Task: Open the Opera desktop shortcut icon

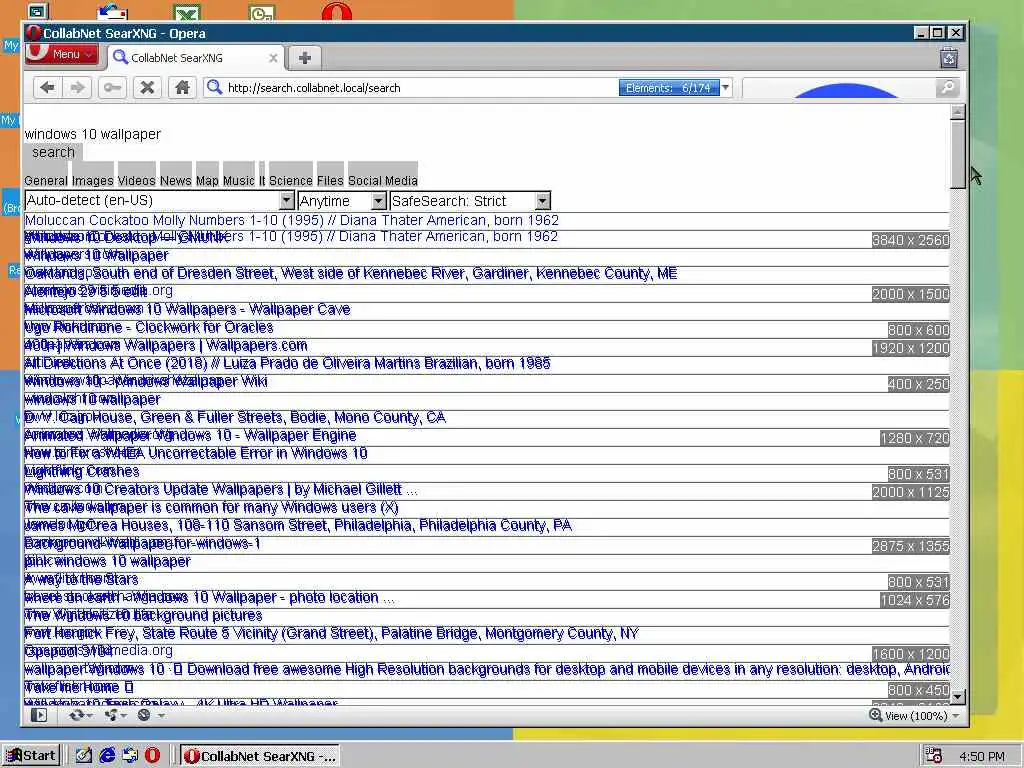Action: pos(337,12)
